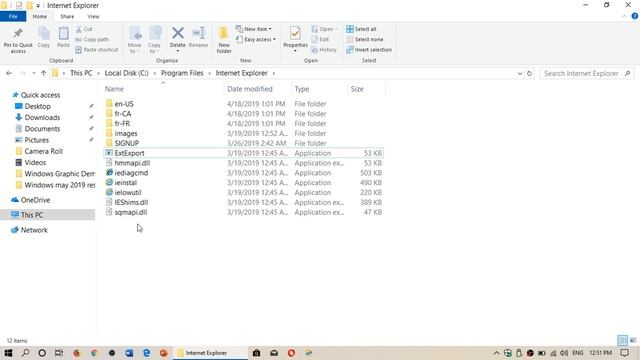Select the en-US folder

pyautogui.click(x=124, y=104)
